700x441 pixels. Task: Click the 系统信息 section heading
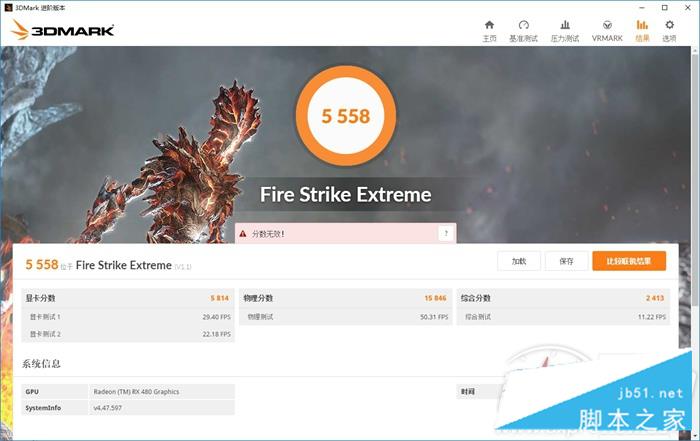[41, 364]
